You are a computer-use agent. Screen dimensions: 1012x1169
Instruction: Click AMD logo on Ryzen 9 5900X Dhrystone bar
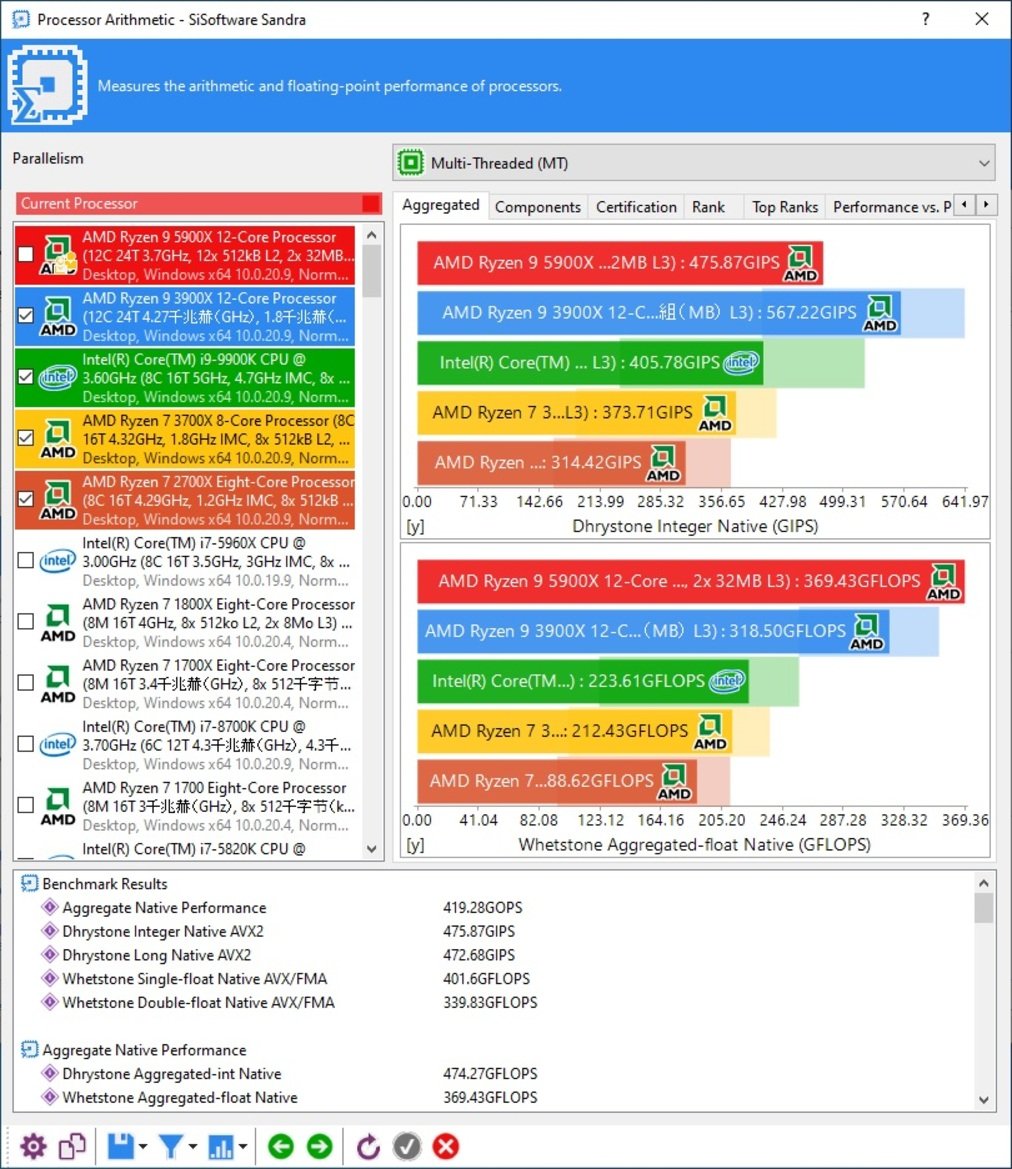(x=800, y=263)
